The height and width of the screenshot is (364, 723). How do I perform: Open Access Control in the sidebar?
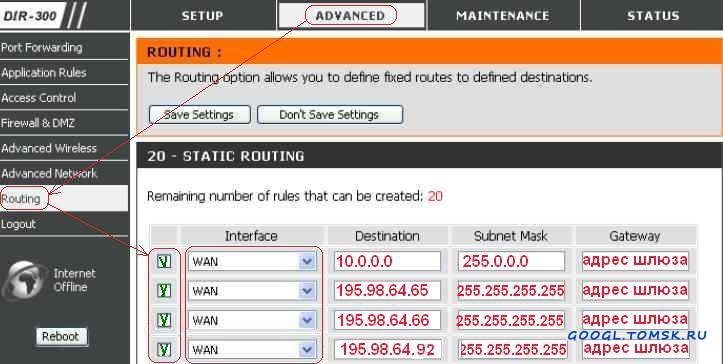(64, 98)
